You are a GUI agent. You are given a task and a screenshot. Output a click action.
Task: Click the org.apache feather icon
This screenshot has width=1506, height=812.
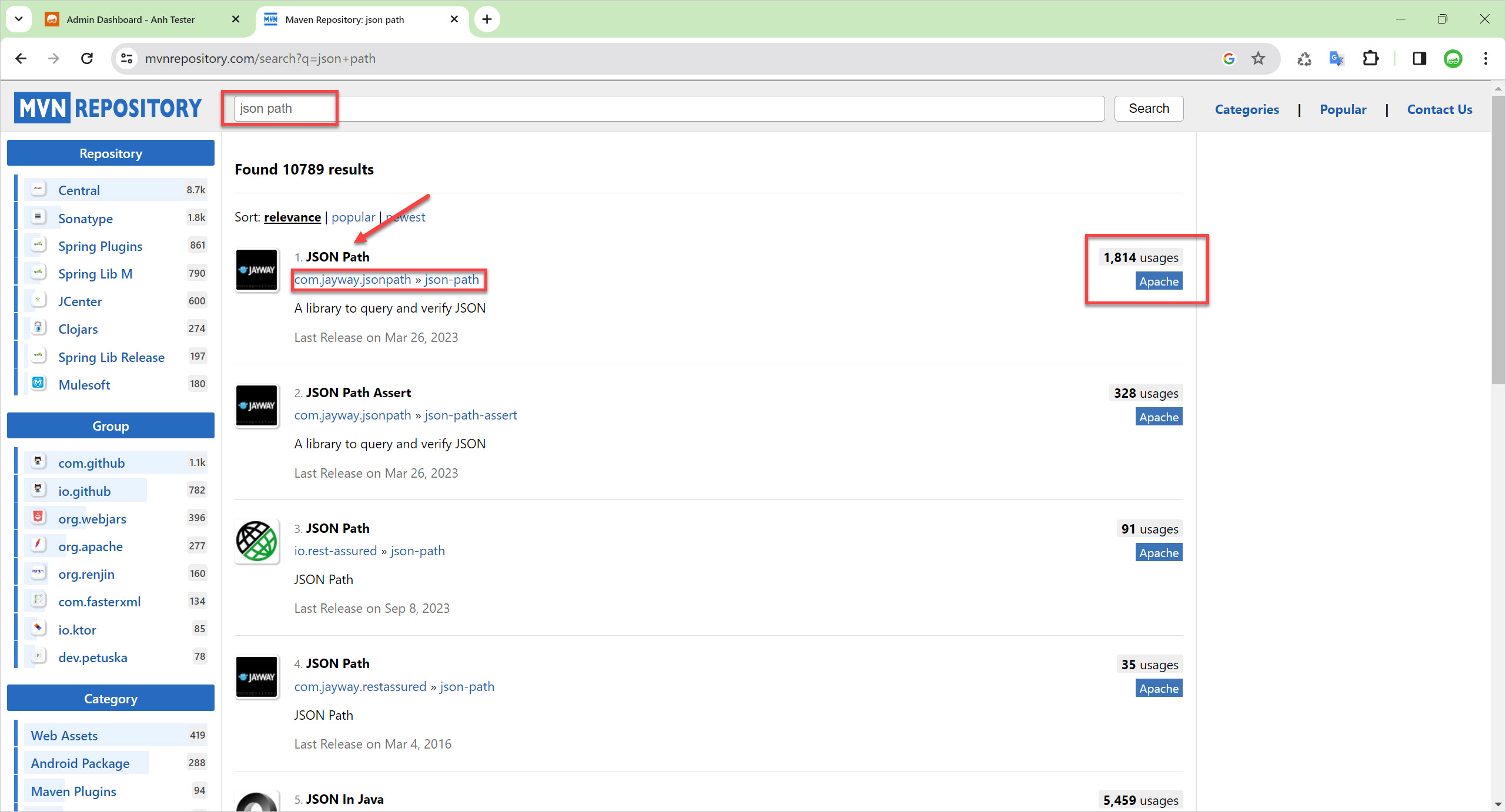[x=38, y=545]
